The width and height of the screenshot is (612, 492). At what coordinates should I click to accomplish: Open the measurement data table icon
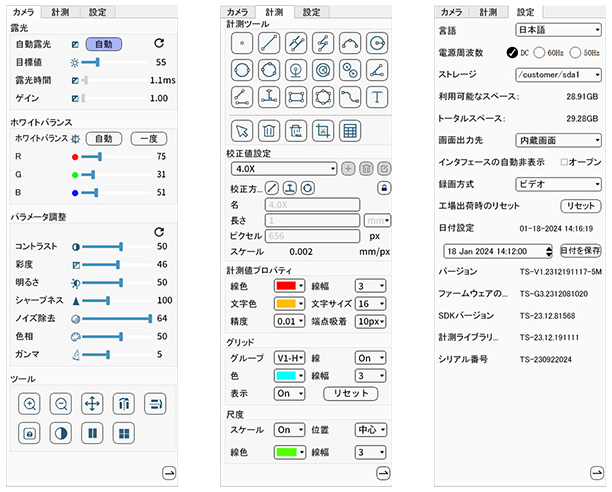point(350,130)
